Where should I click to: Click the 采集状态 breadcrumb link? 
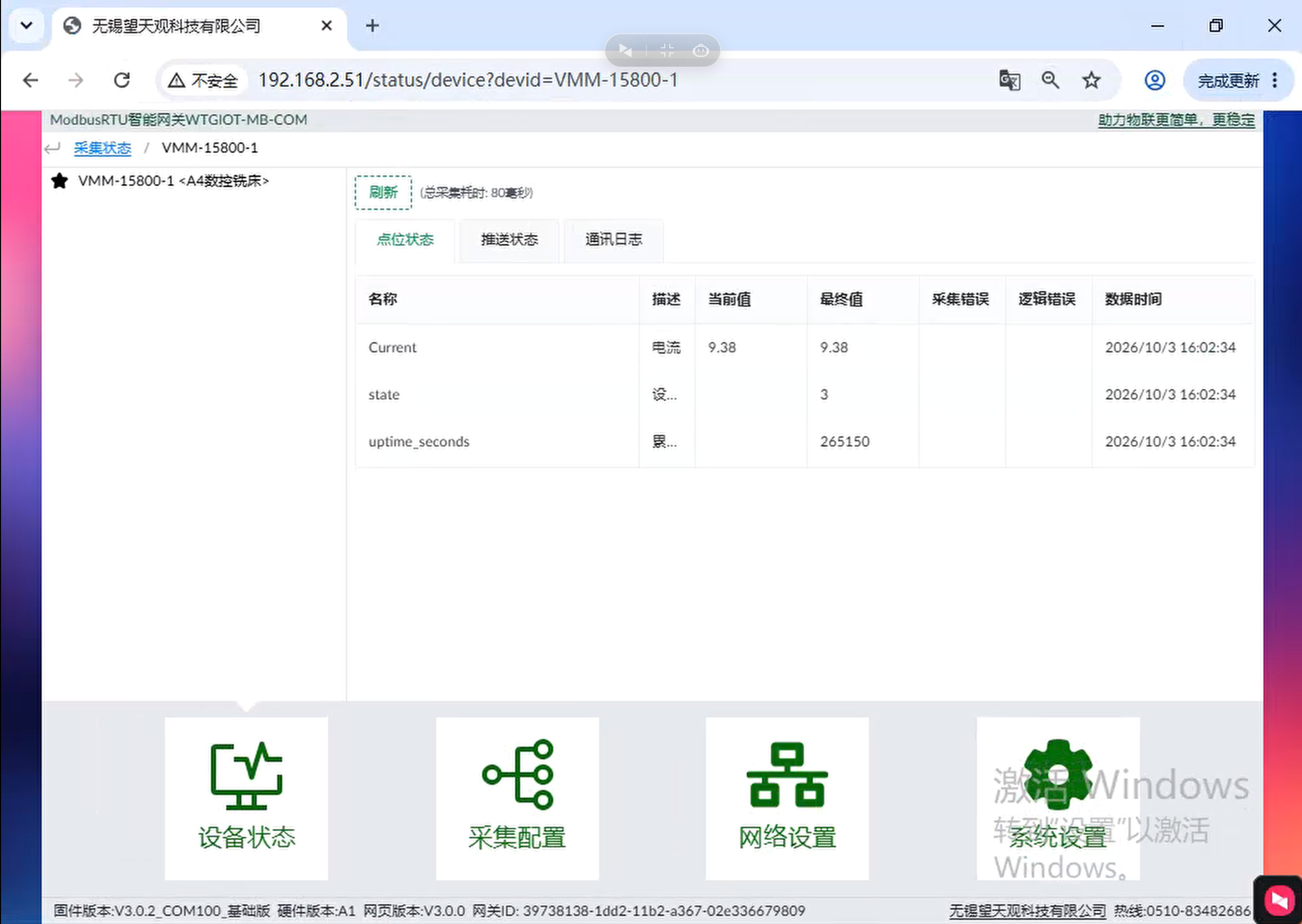pos(102,148)
